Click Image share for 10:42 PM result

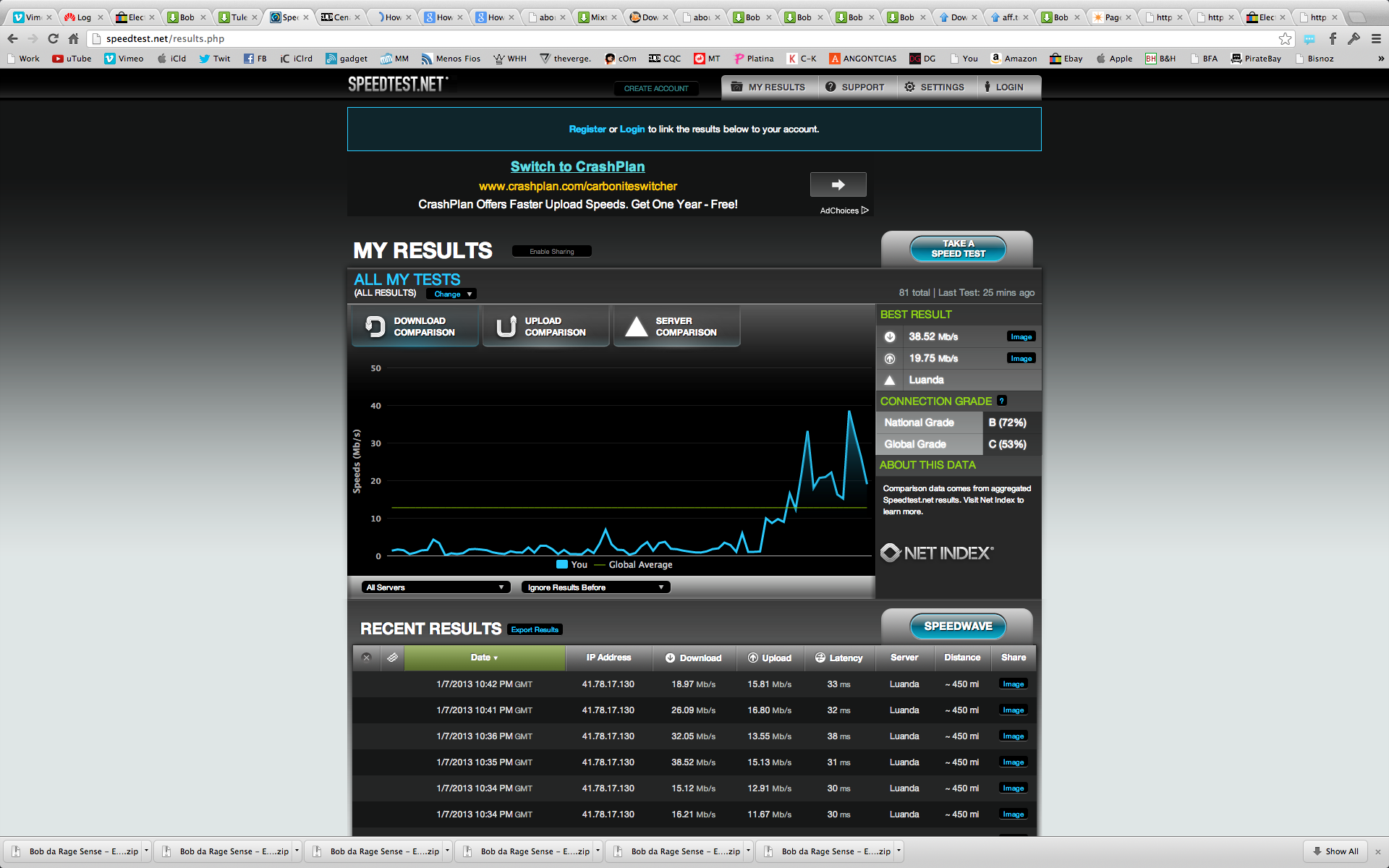[1013, 684]
